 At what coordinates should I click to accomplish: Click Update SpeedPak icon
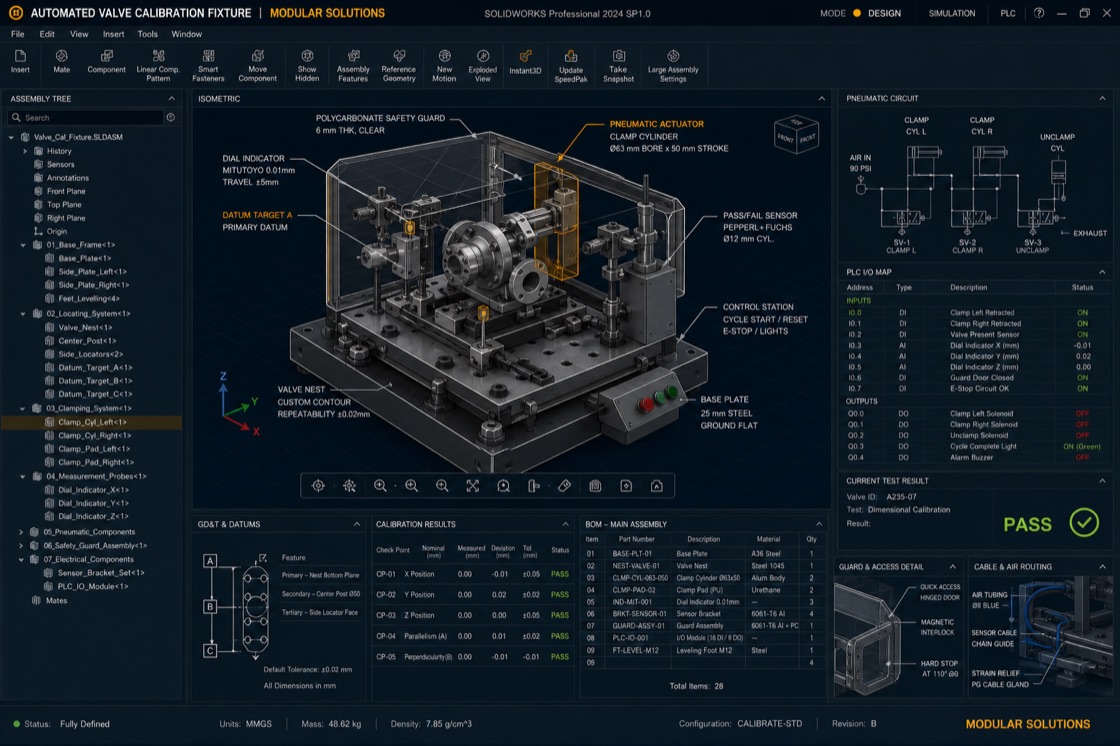point(571,56)
